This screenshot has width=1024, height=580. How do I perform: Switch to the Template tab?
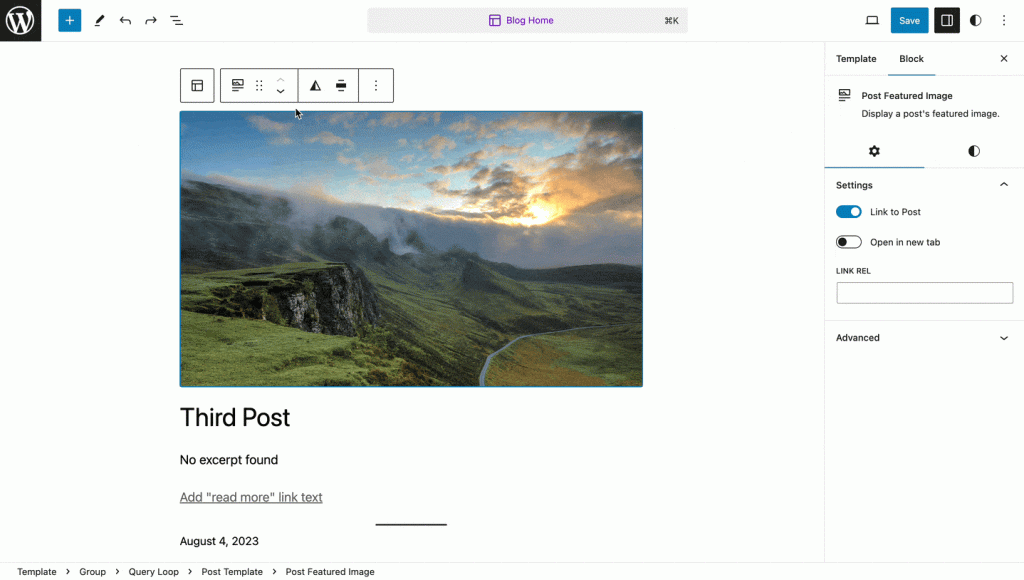click(x=856, y=59)
